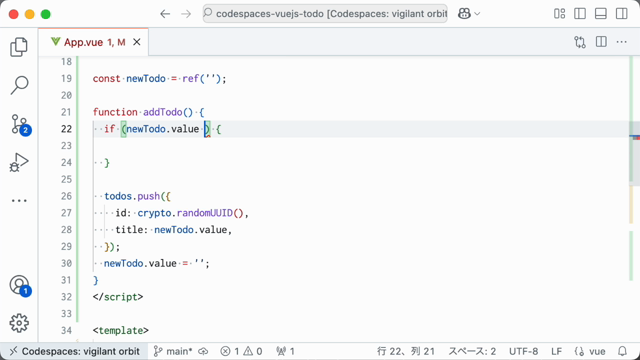Viewport: 640px width, 360px height.
Task: Go forward in navigation history
Action: coord(186,14)
